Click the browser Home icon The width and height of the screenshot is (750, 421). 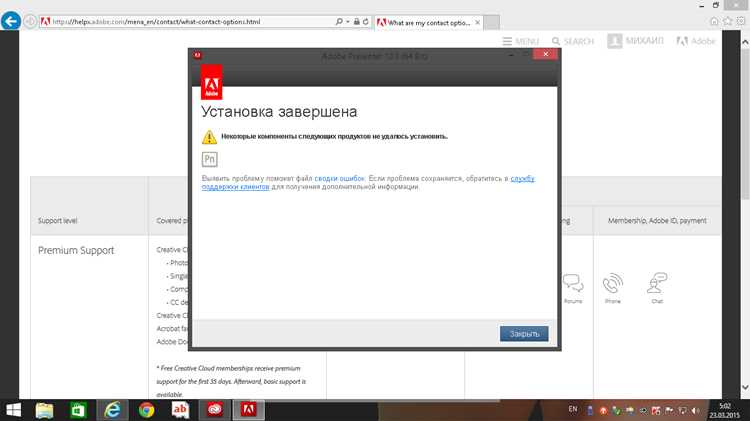click(x=714, y=21)
